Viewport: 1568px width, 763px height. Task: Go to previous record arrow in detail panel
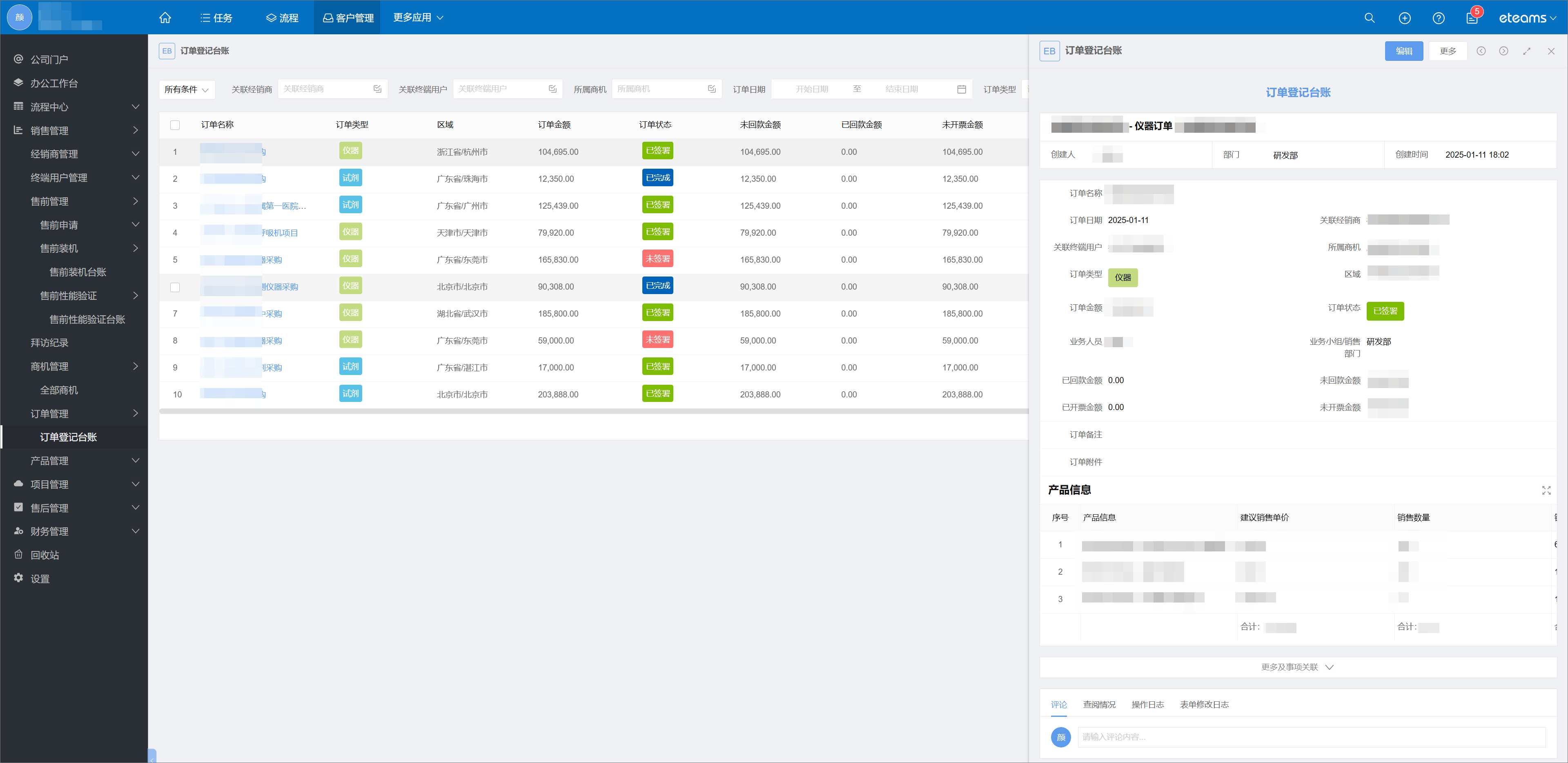point(1481,51)
